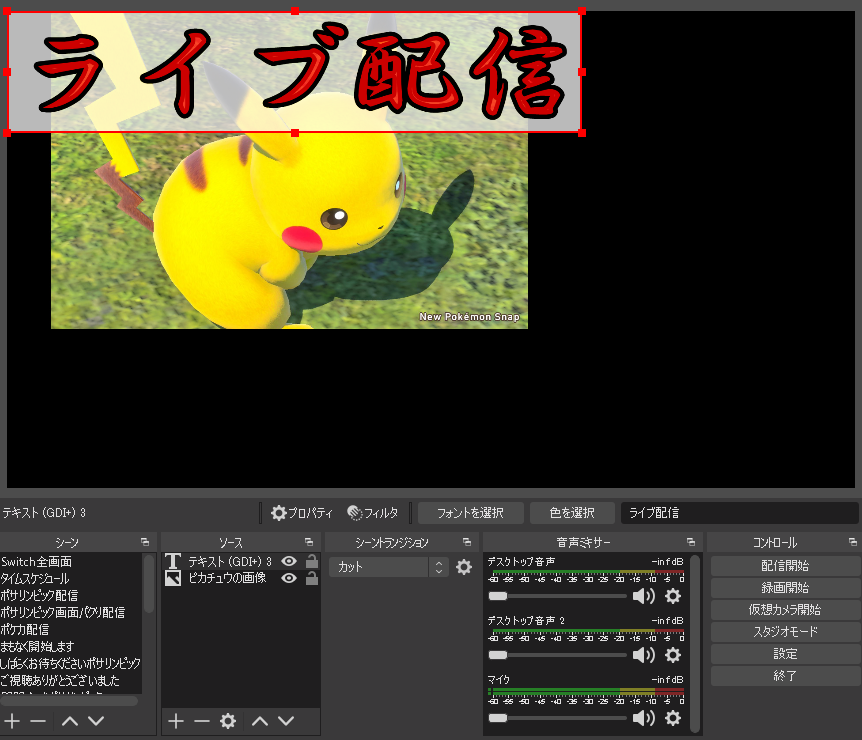Lock the テキスト (GDI+) 3 source
This screenshot has height=740, width=862.
point(312,561)
